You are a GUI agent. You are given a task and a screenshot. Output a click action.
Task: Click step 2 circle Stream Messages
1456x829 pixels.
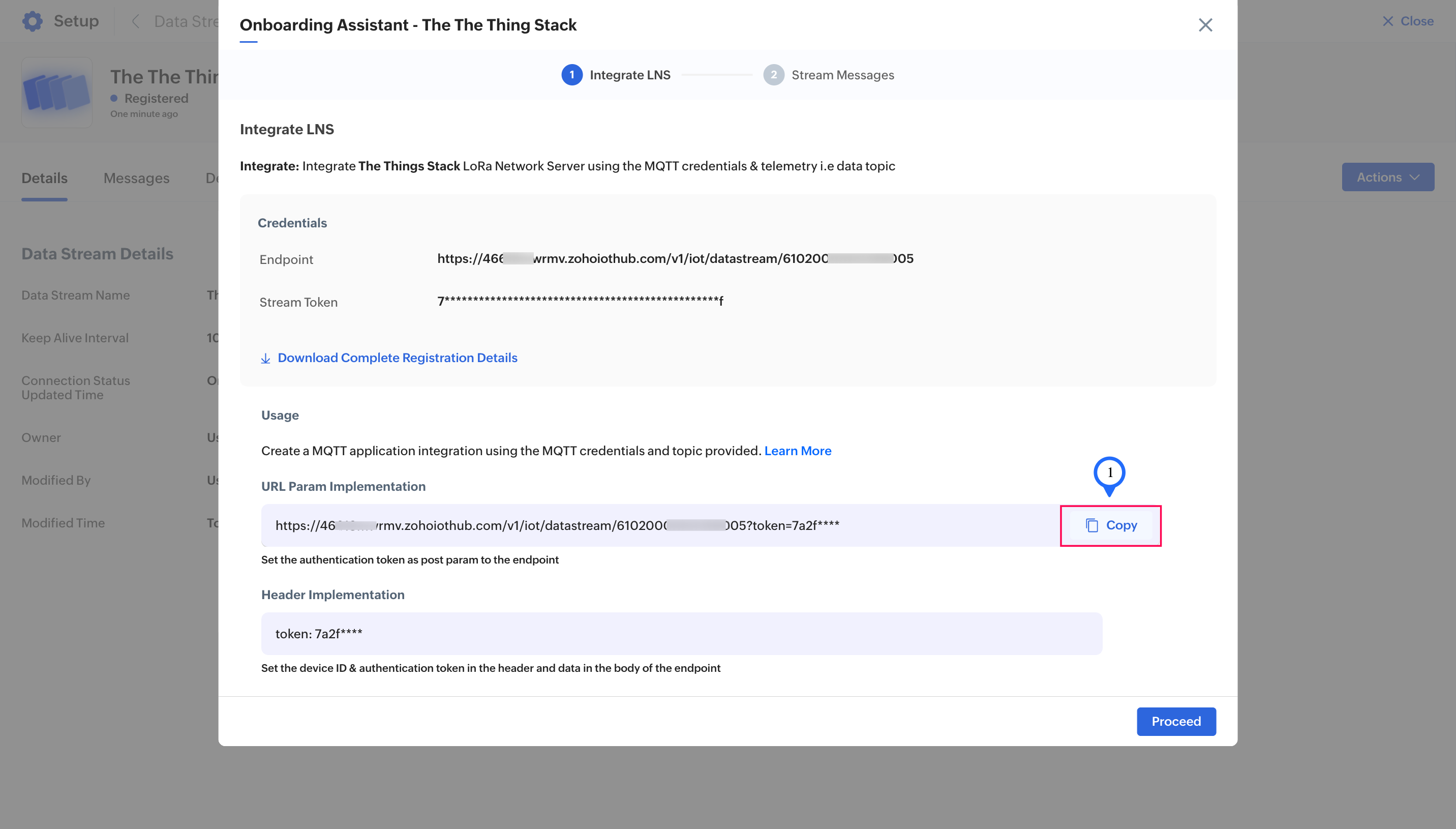click(773, 75)
